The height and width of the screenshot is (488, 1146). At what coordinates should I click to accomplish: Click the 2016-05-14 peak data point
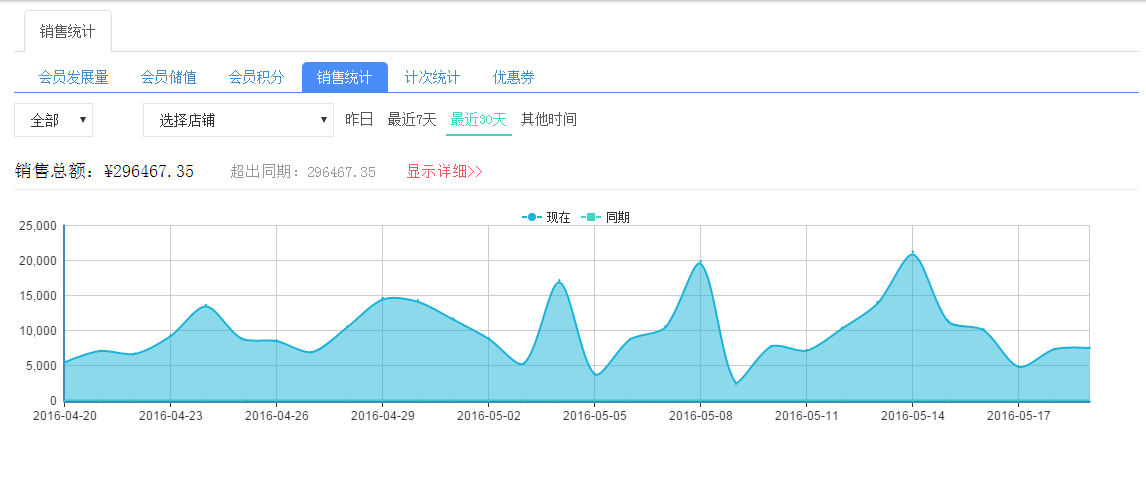912,253
